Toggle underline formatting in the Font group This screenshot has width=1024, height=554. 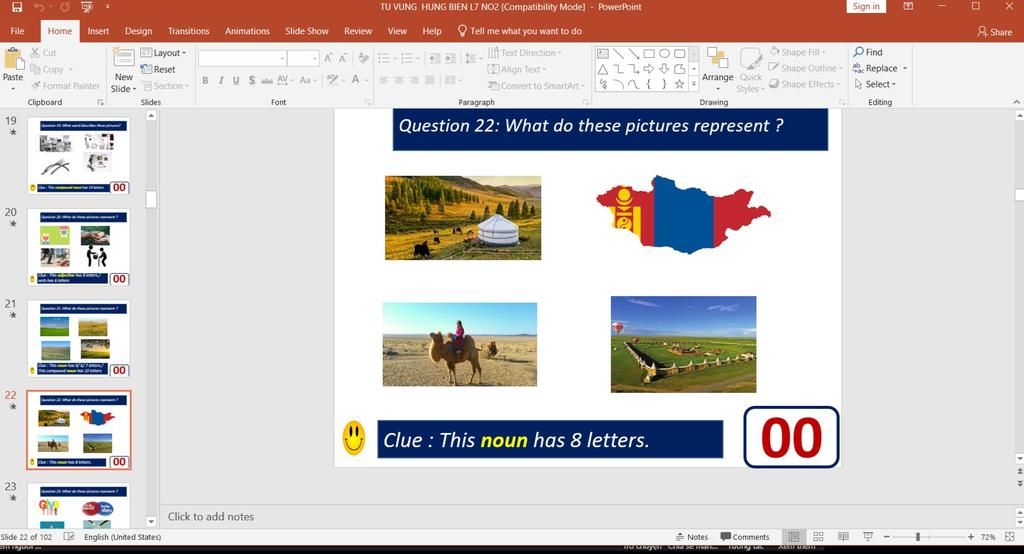pos(236,80)
